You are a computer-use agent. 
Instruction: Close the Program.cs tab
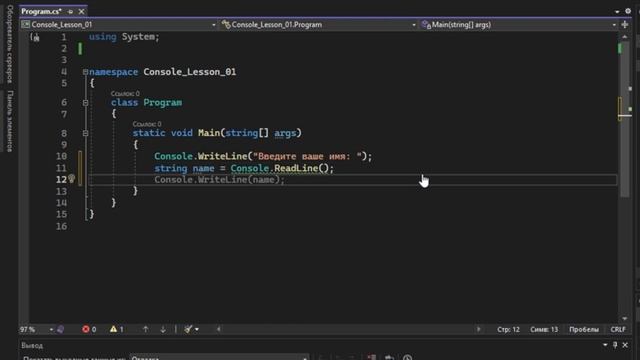(x=81, y=11)
